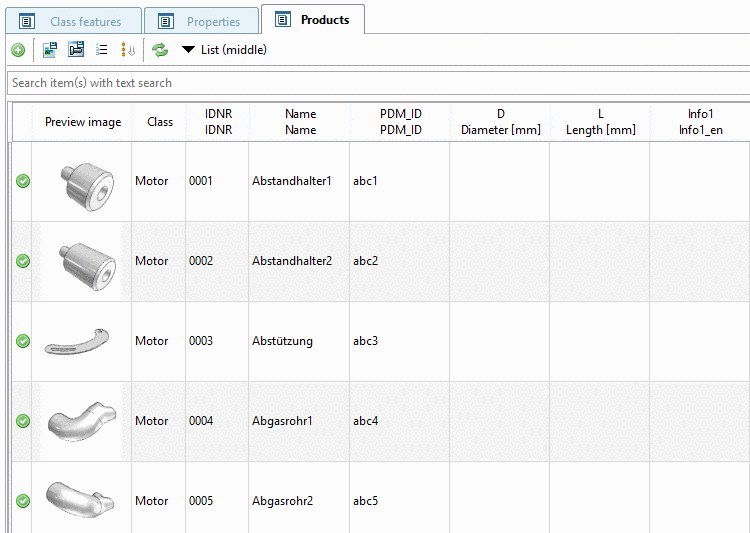Click the Class column header

click(160, 122)
